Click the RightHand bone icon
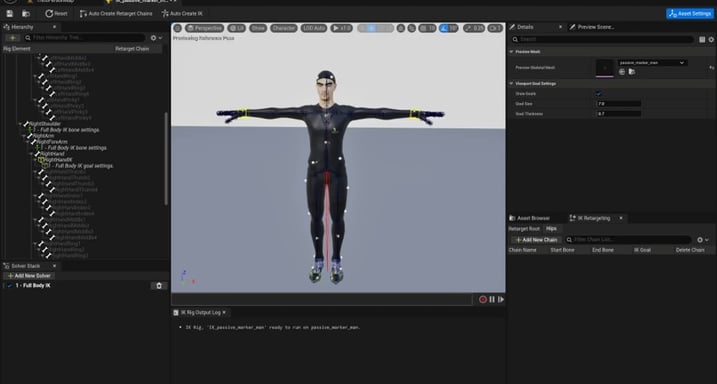 pyautogui.click(x=37, y=154)
